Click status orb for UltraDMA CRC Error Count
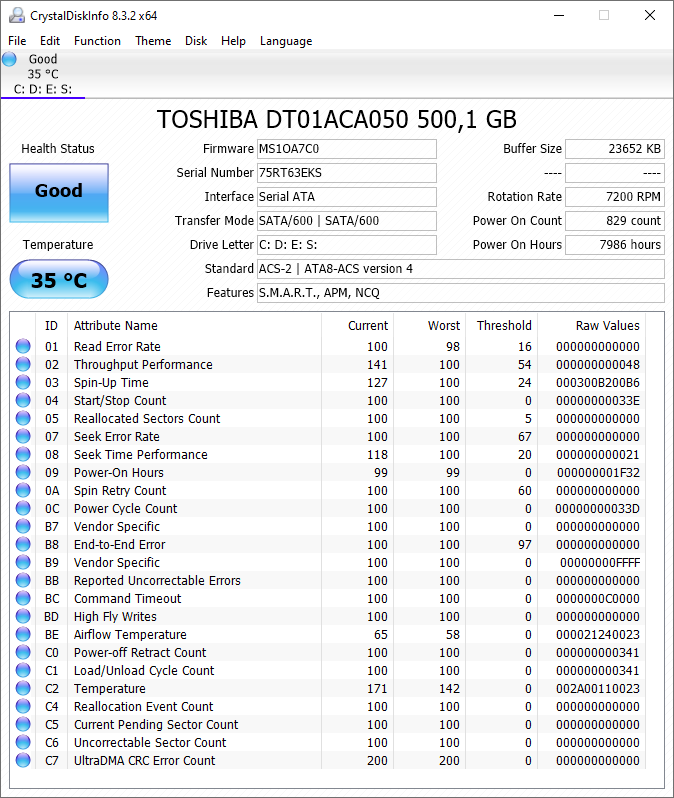This screenshot has height=798, width=674. tap(23, 760)
